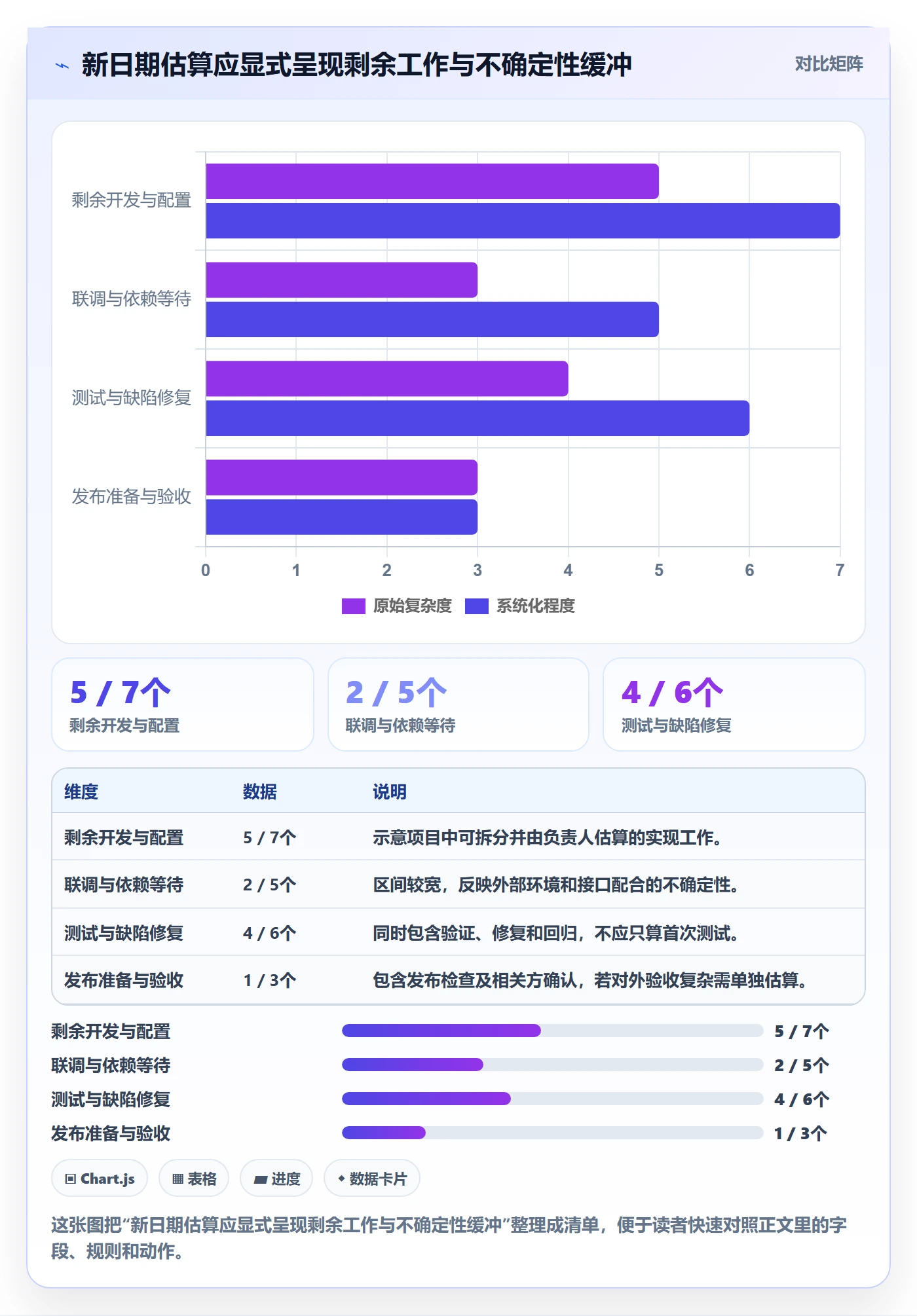Click the description starting with 示意项目中可拆分

click(548, 837)
